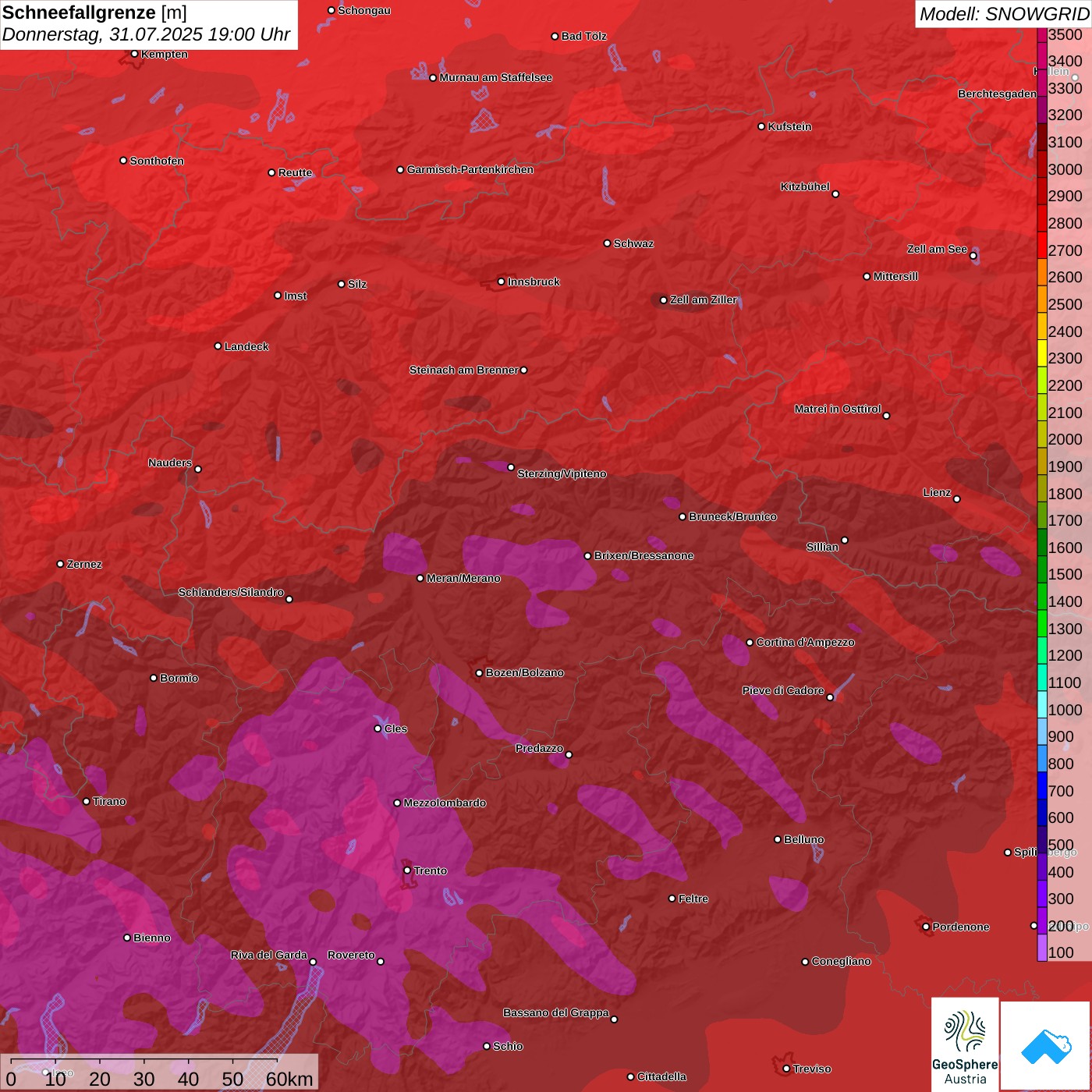
Task: Click the 1000 m legend color swatch
Action: point(1042,705)
